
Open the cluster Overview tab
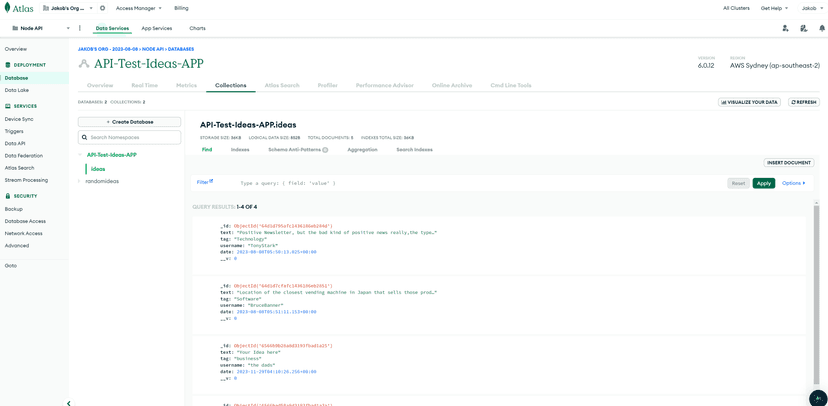[x=100, y=85]
